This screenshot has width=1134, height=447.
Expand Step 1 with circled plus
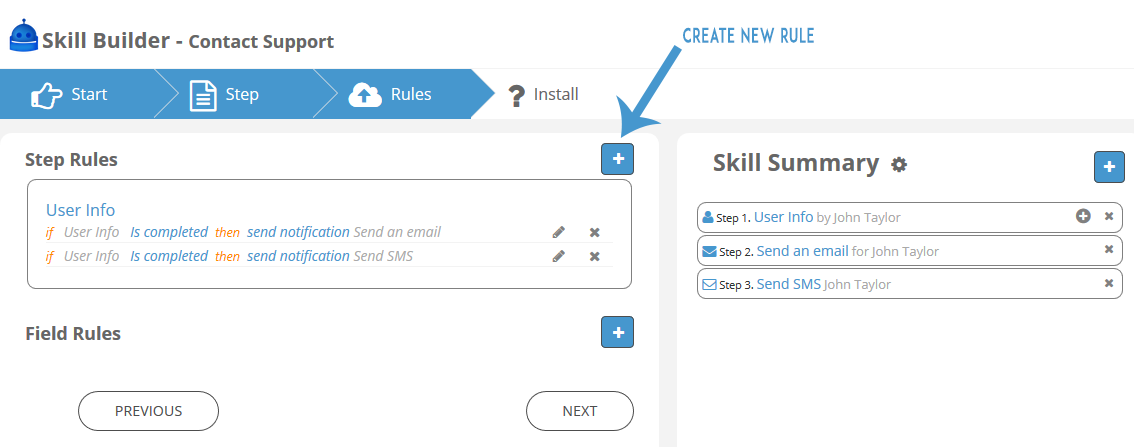click(x=1083, y=216)
